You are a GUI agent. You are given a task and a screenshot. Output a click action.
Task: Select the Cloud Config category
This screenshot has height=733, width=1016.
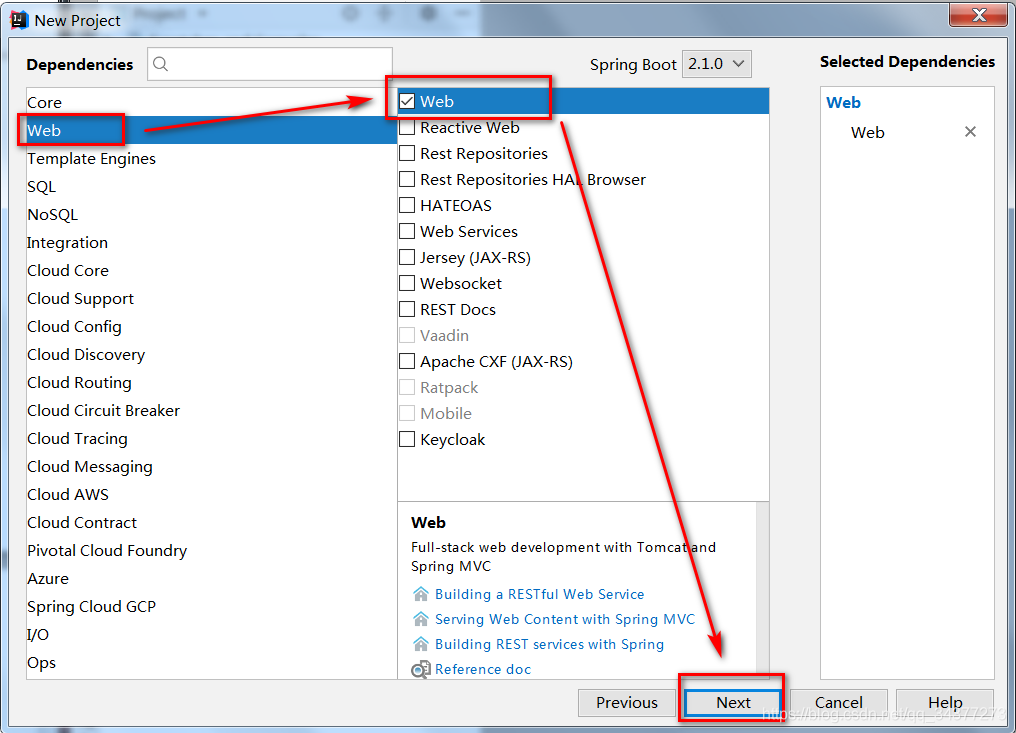[x=211, y=326]
